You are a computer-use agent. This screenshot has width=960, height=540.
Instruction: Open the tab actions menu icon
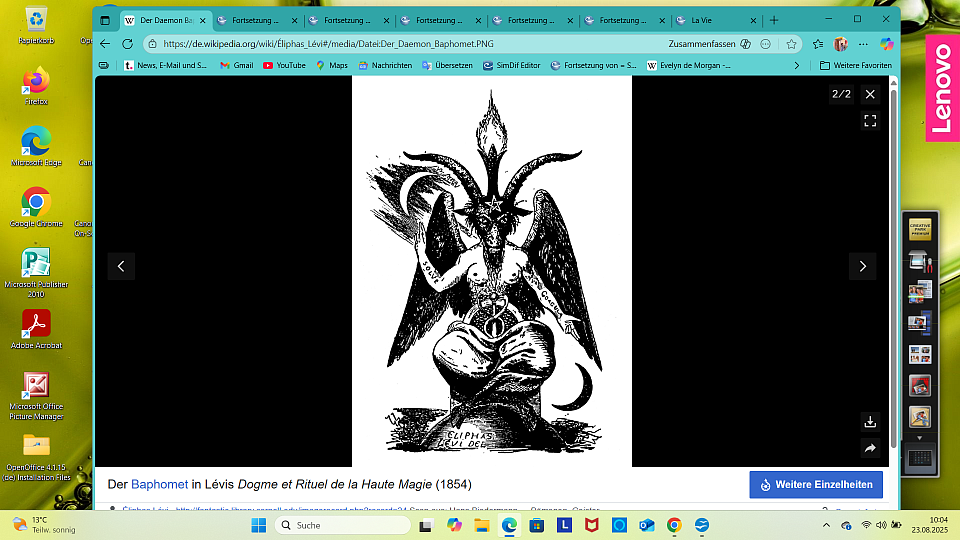pos(105,20)
